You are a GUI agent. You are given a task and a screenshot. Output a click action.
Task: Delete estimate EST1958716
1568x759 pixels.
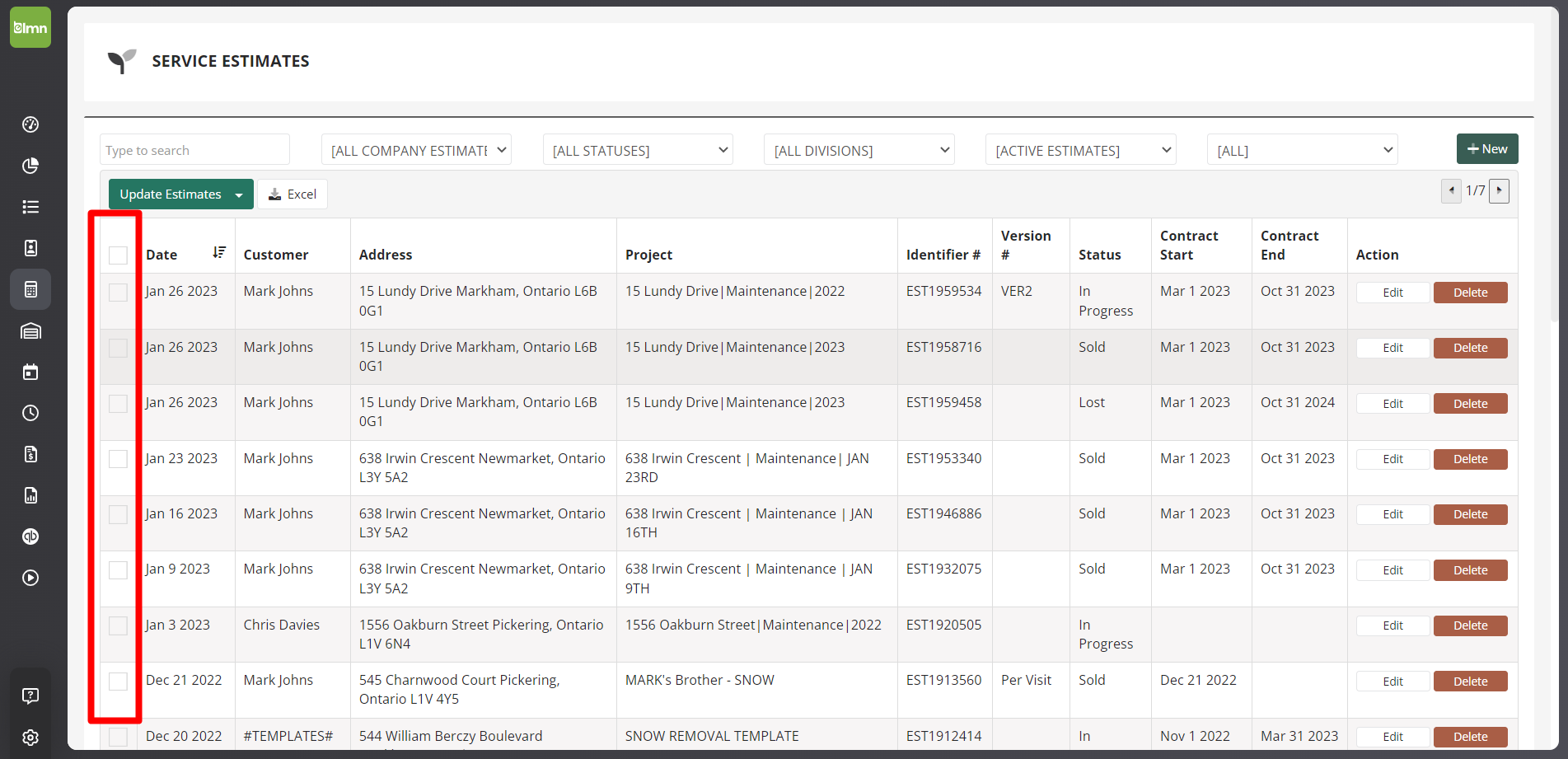(x=1471, y=348)
